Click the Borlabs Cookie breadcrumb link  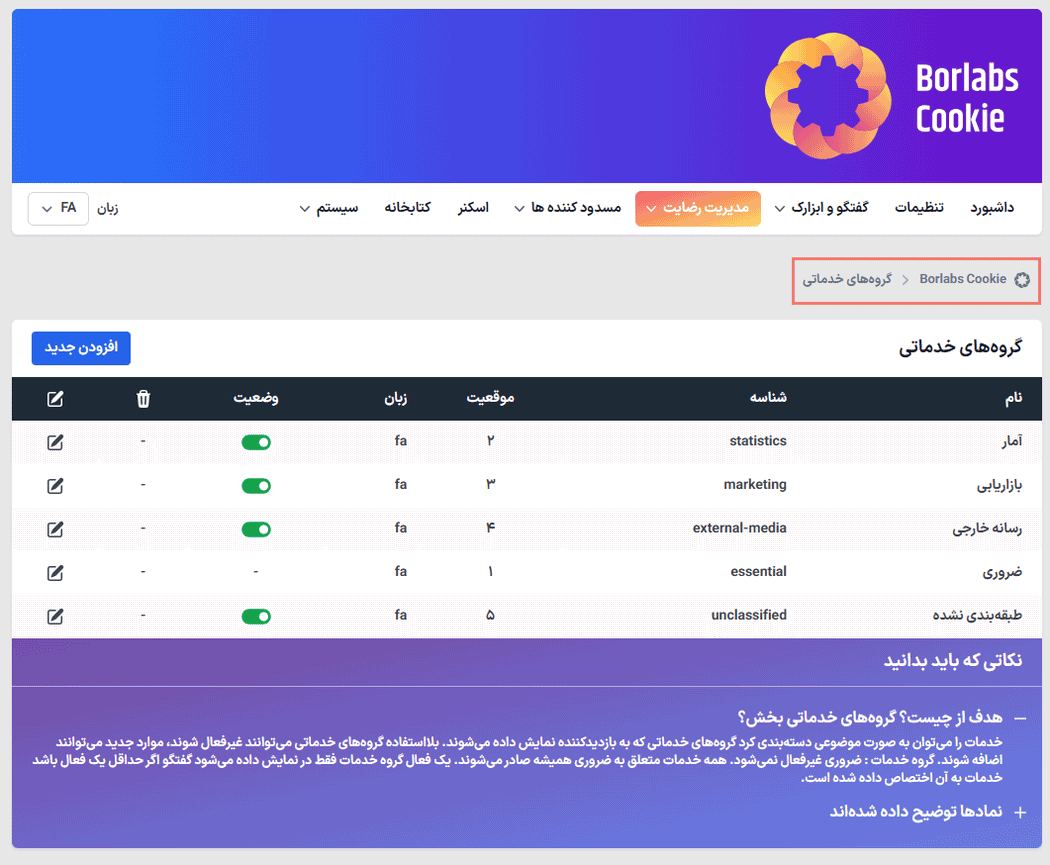pyautogui.click(x=963, y=279)
